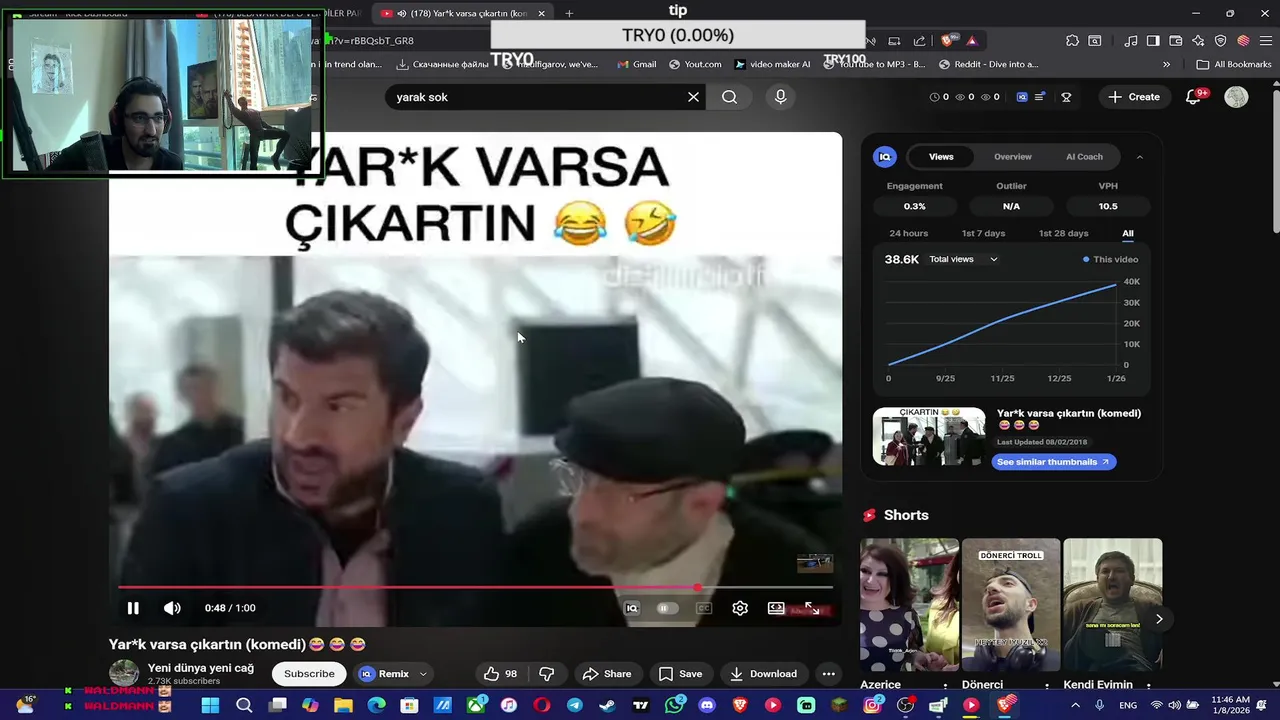
Task: Start voice search with microphone
Action: pos(781,97)
